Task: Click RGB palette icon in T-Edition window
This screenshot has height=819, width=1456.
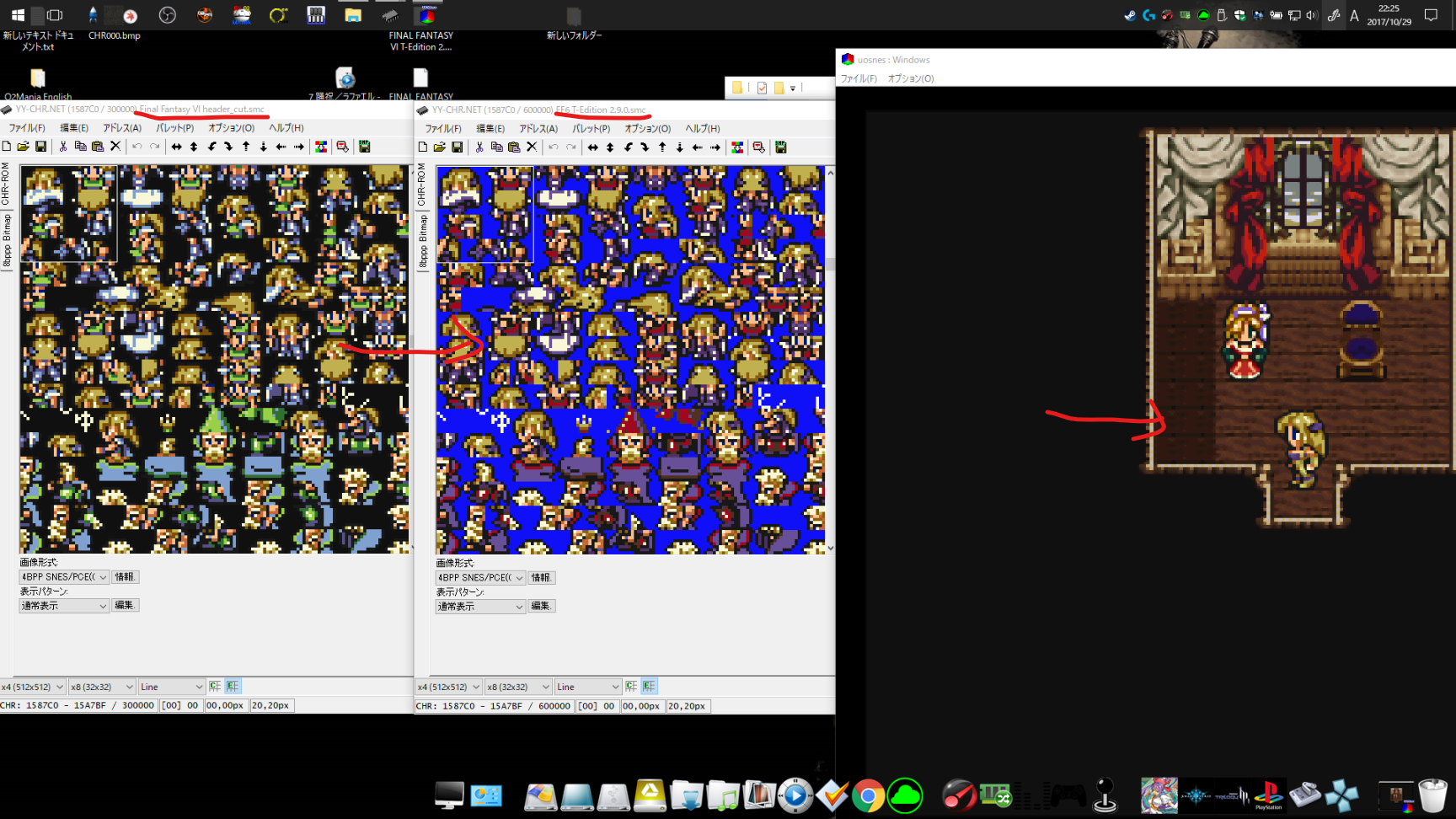Action: click(737, 147)
